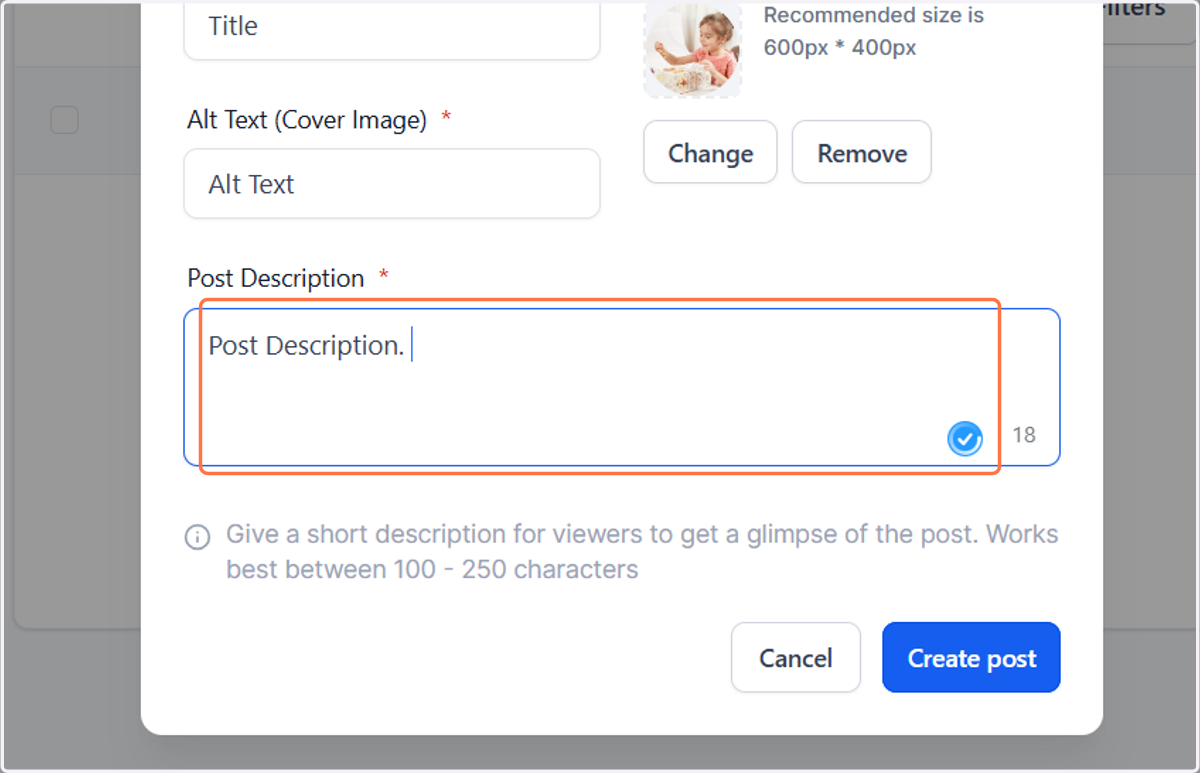
Task: Click the info icon beside the description hint
Action: (198, 537)
